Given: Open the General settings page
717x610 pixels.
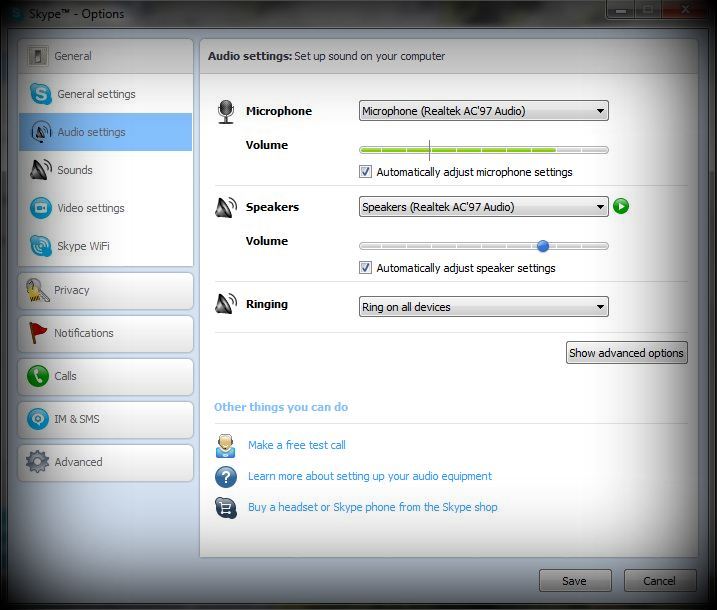Looking at the screenshot, I should pyautogui.click(x=106, y=94).
